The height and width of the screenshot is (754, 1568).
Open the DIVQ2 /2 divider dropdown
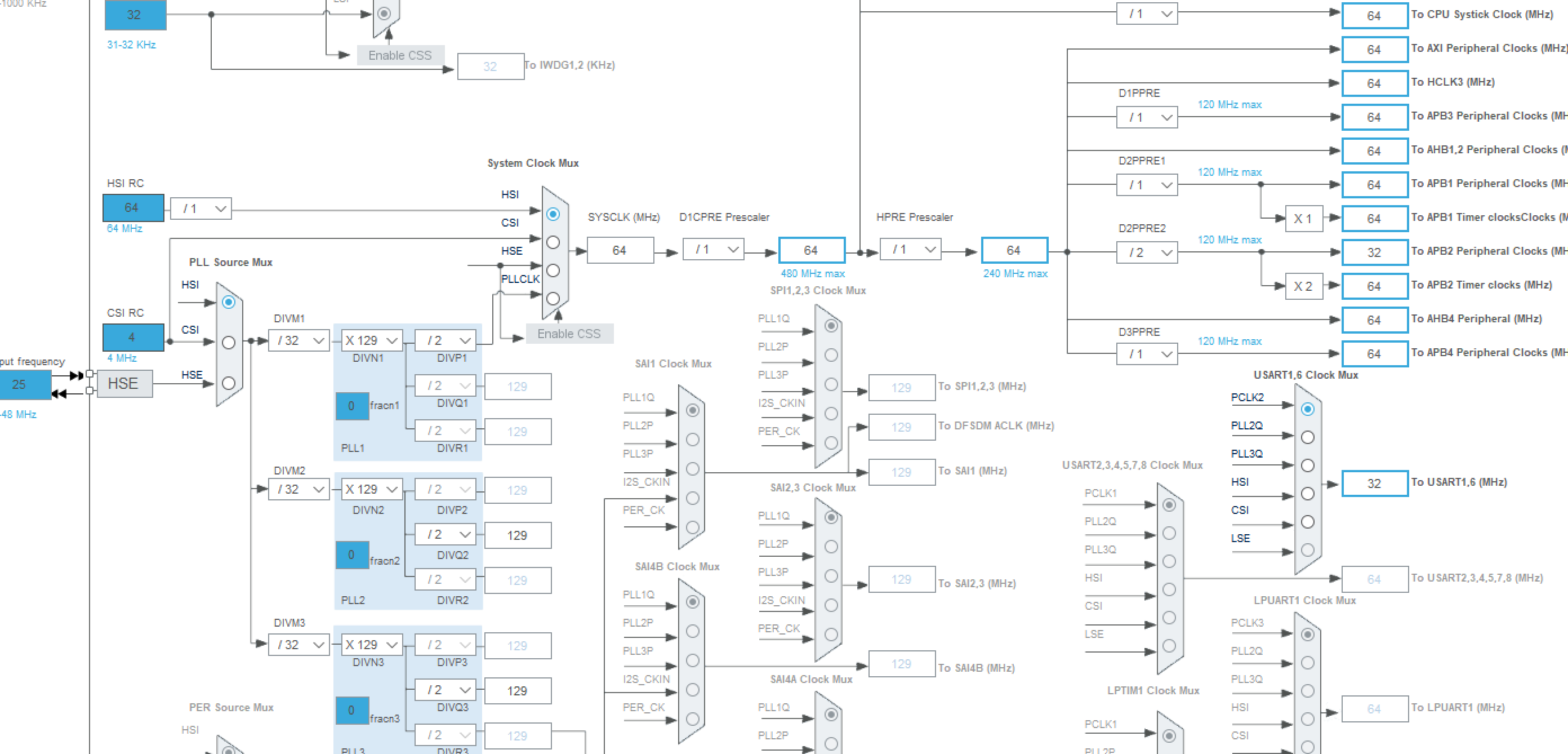[x=445, y=535]
